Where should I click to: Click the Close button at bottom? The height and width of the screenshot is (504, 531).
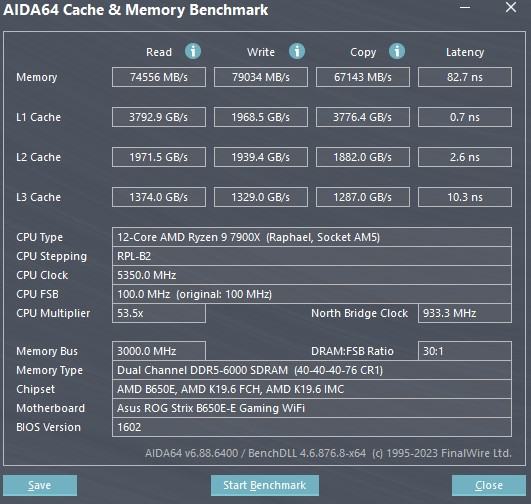489,485
